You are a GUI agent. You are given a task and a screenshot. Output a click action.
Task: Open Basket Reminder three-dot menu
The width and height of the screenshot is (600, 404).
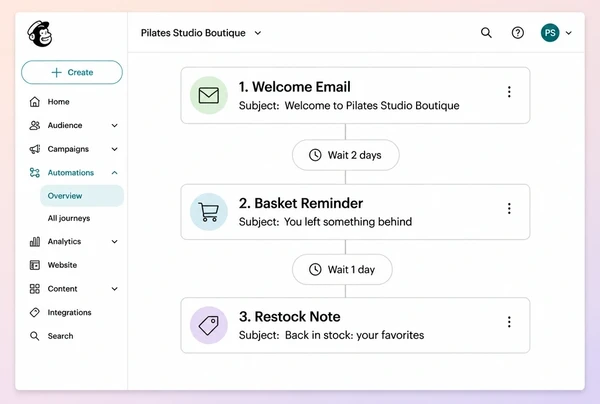509,209
